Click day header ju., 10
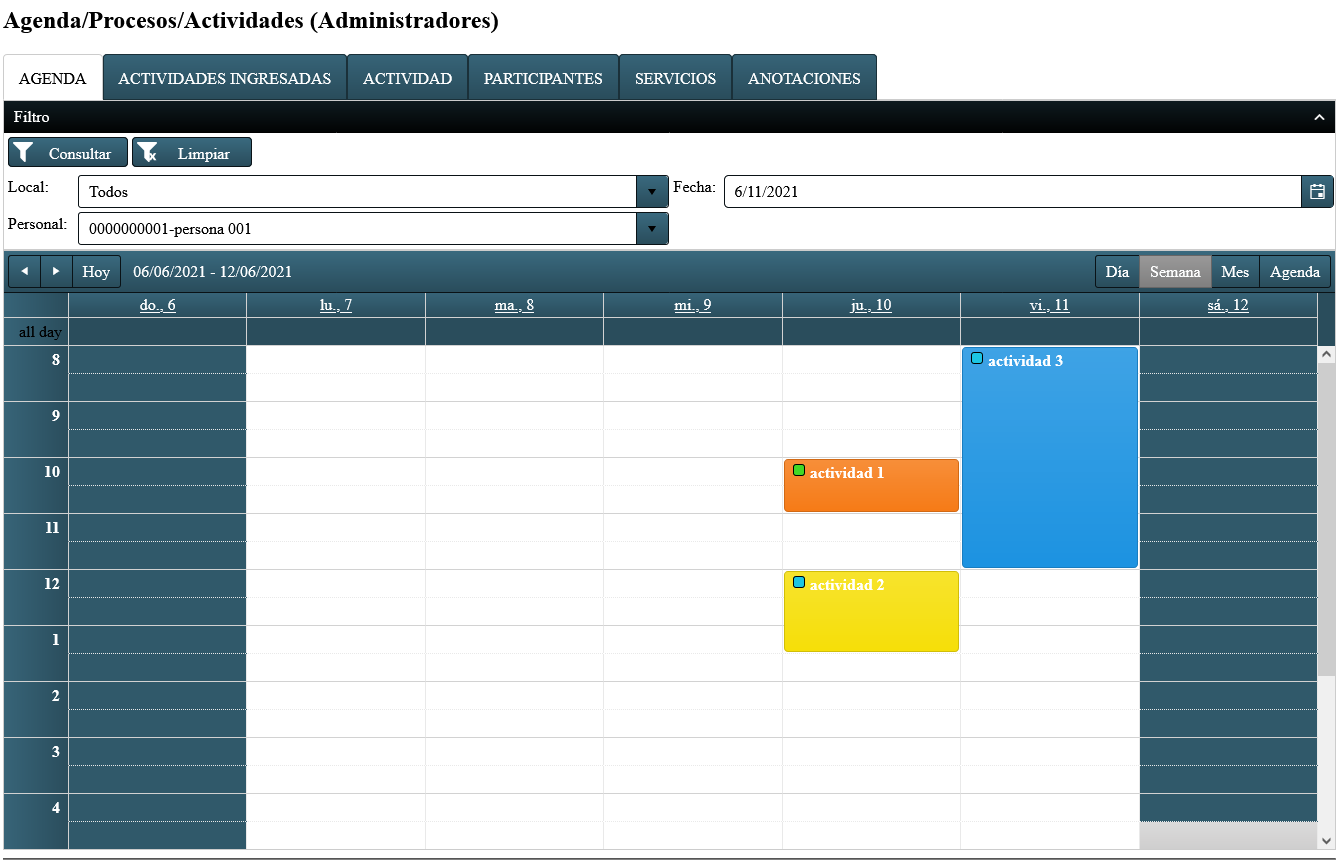 click(871, 305)
